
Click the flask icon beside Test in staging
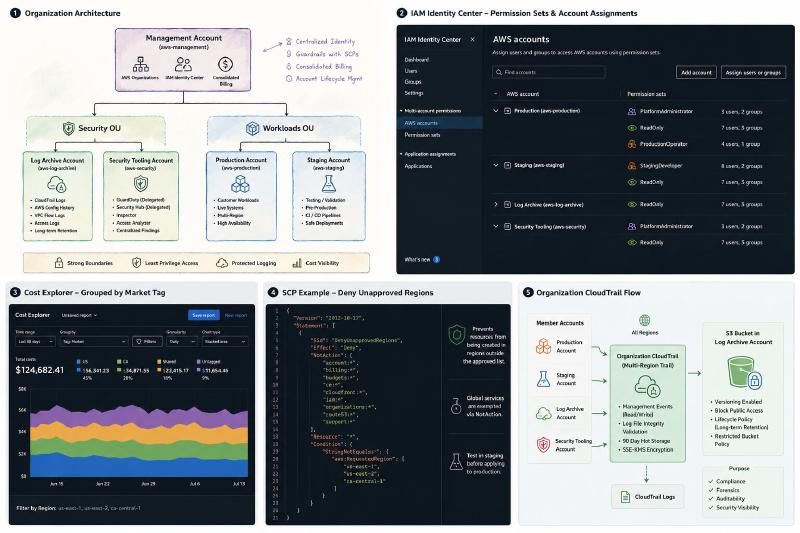click(x=456, y=462)
